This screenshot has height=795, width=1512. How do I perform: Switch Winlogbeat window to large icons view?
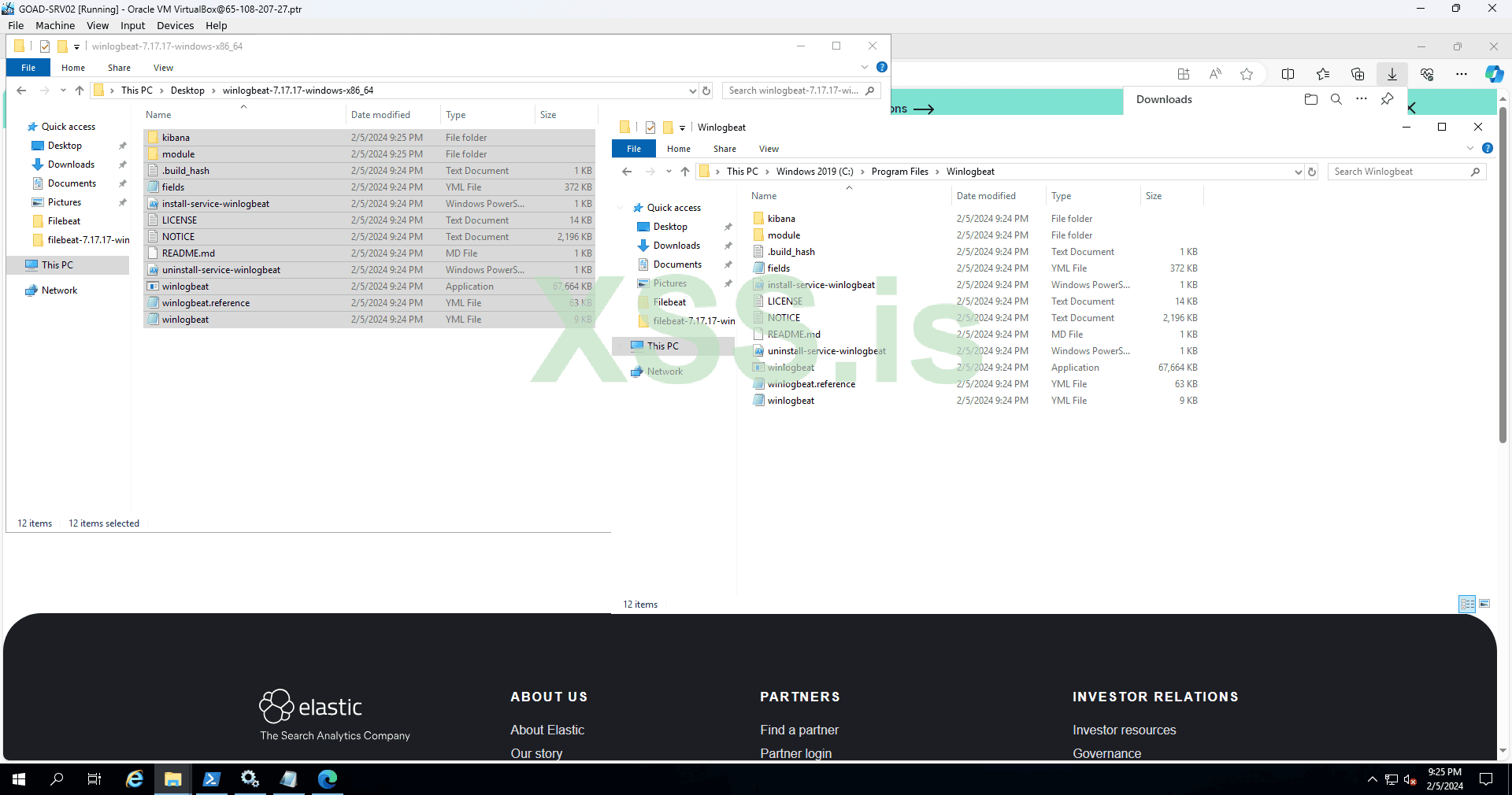pyautogui.click(x=1484, y=604)
